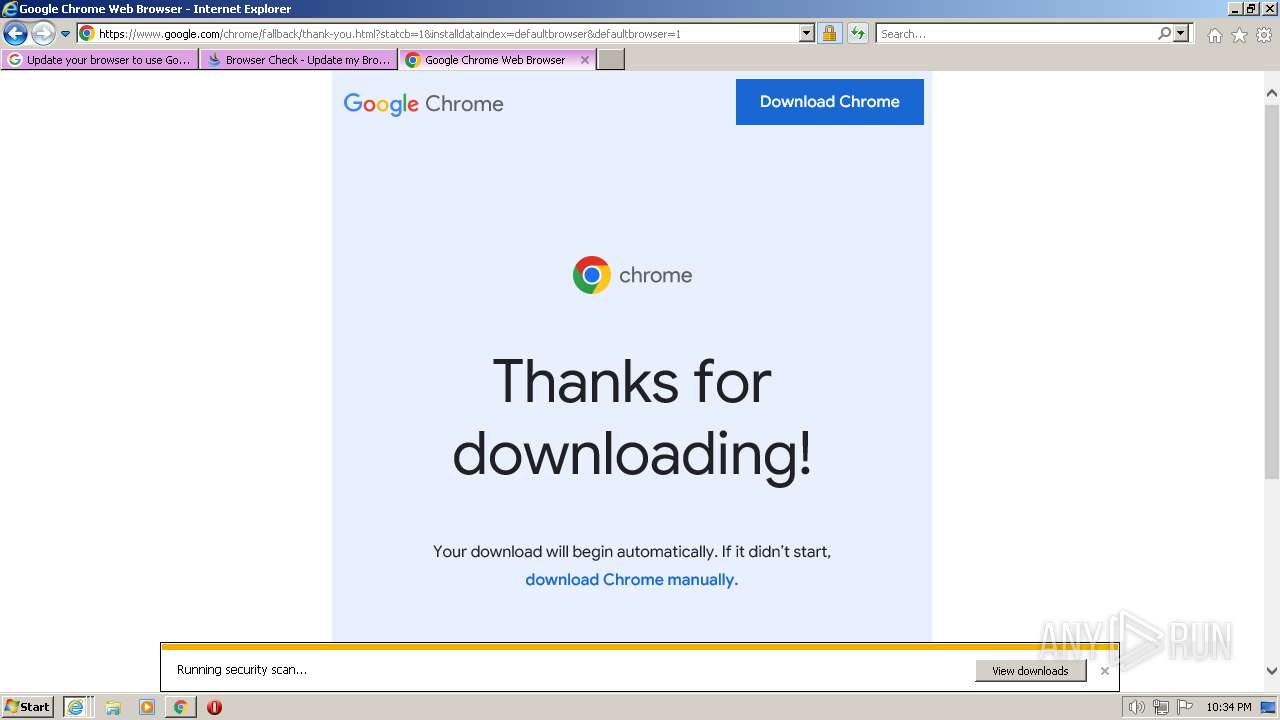Click the network tray icon
1280x720 pixels.
click(x=1161, y=707)
